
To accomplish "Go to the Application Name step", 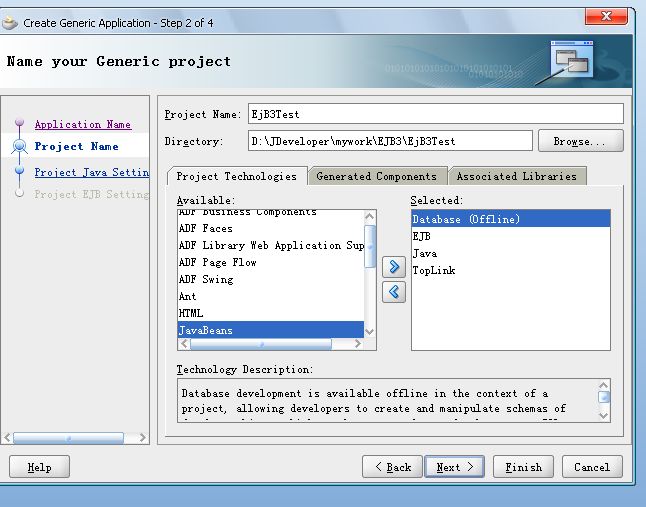I will click(x=83, y=124).
